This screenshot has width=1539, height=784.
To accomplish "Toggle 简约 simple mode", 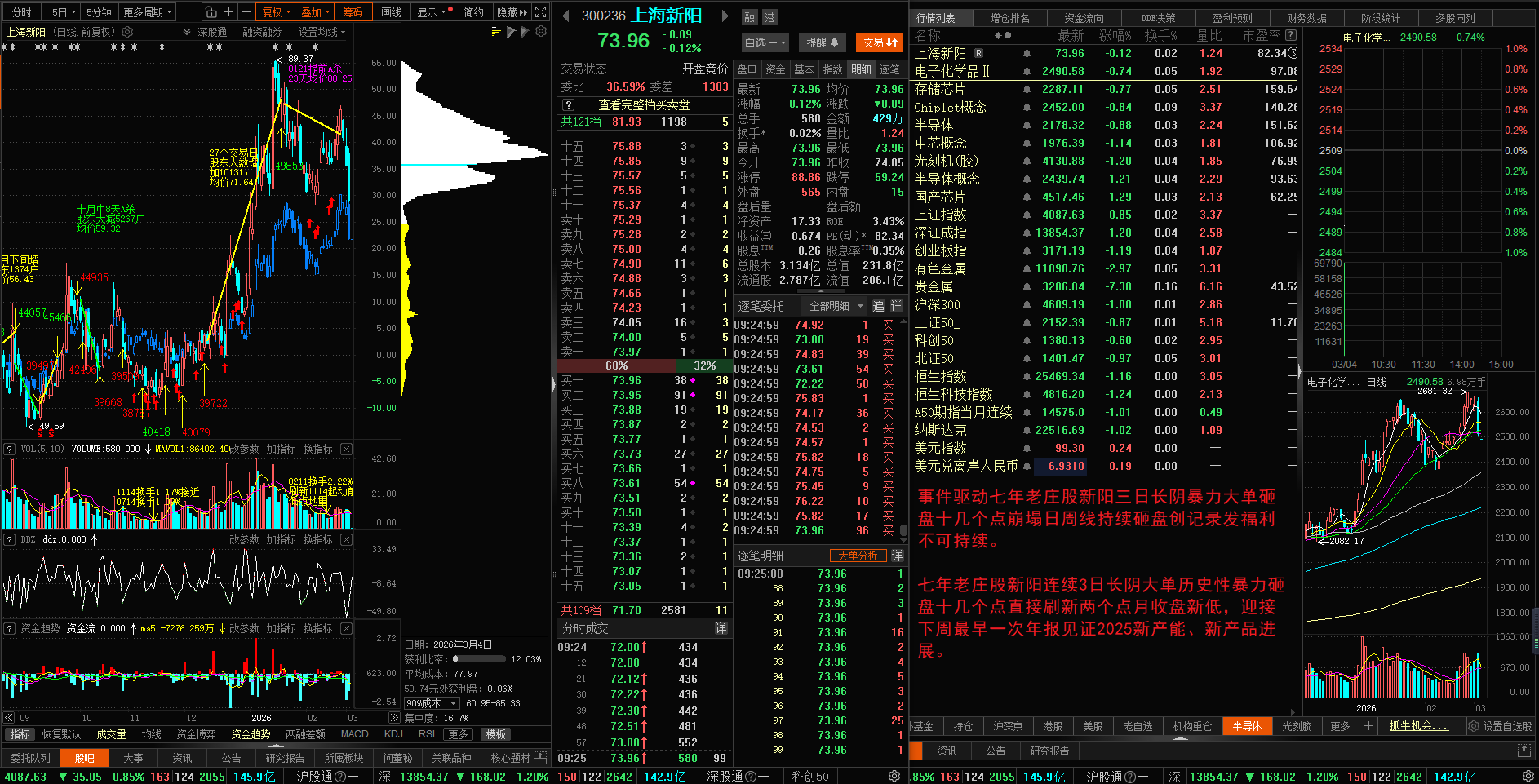I will coord(474,12).
